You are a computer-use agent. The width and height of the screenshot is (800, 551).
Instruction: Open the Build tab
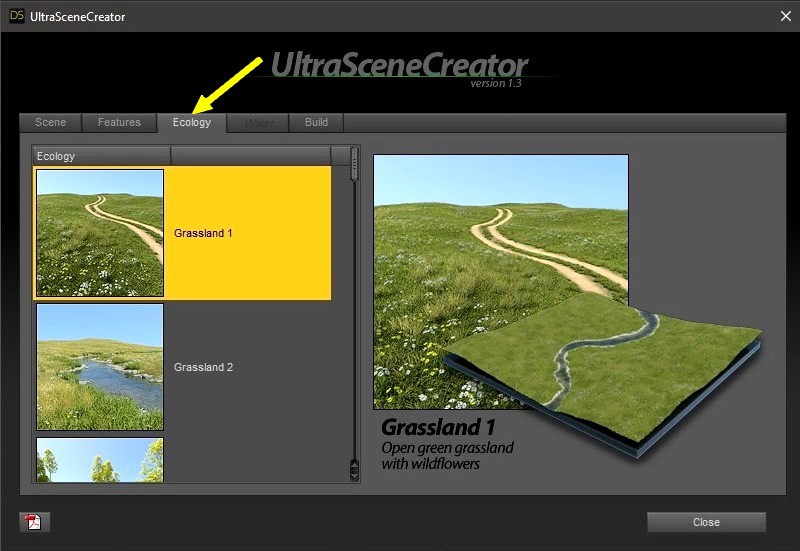coord(316,122)
